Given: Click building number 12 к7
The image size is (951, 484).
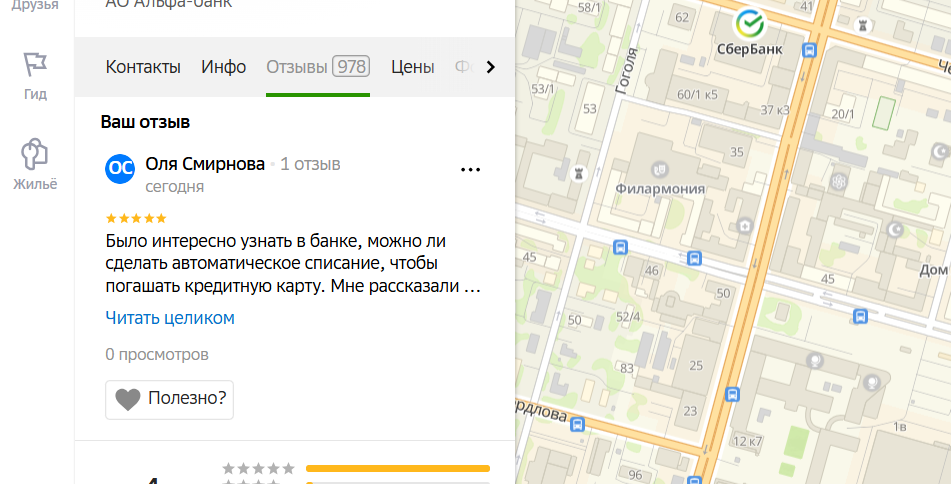Looking at the screenshot, I should [747, 441].
